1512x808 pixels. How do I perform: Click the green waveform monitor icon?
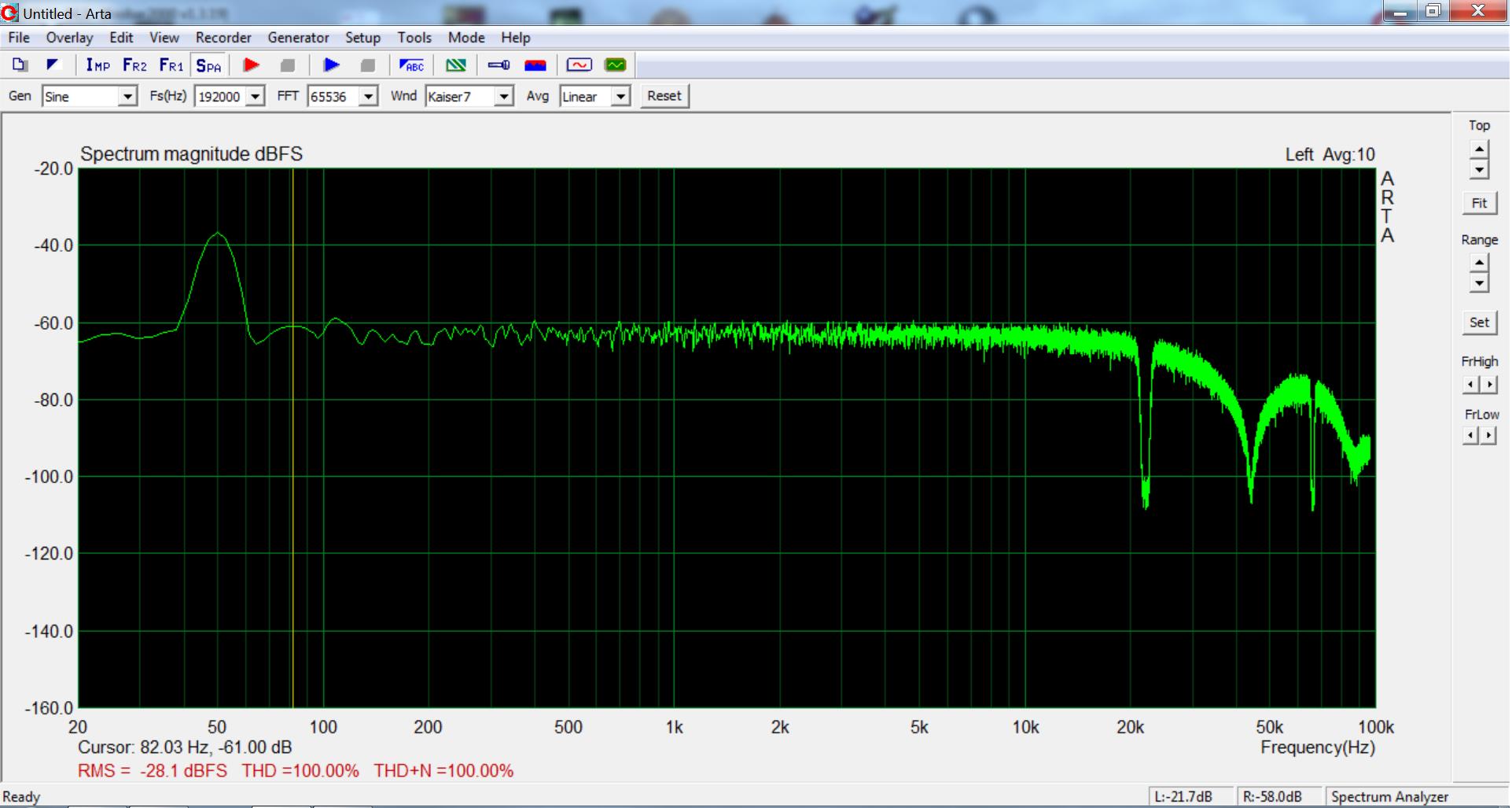(x=616, y=65)
